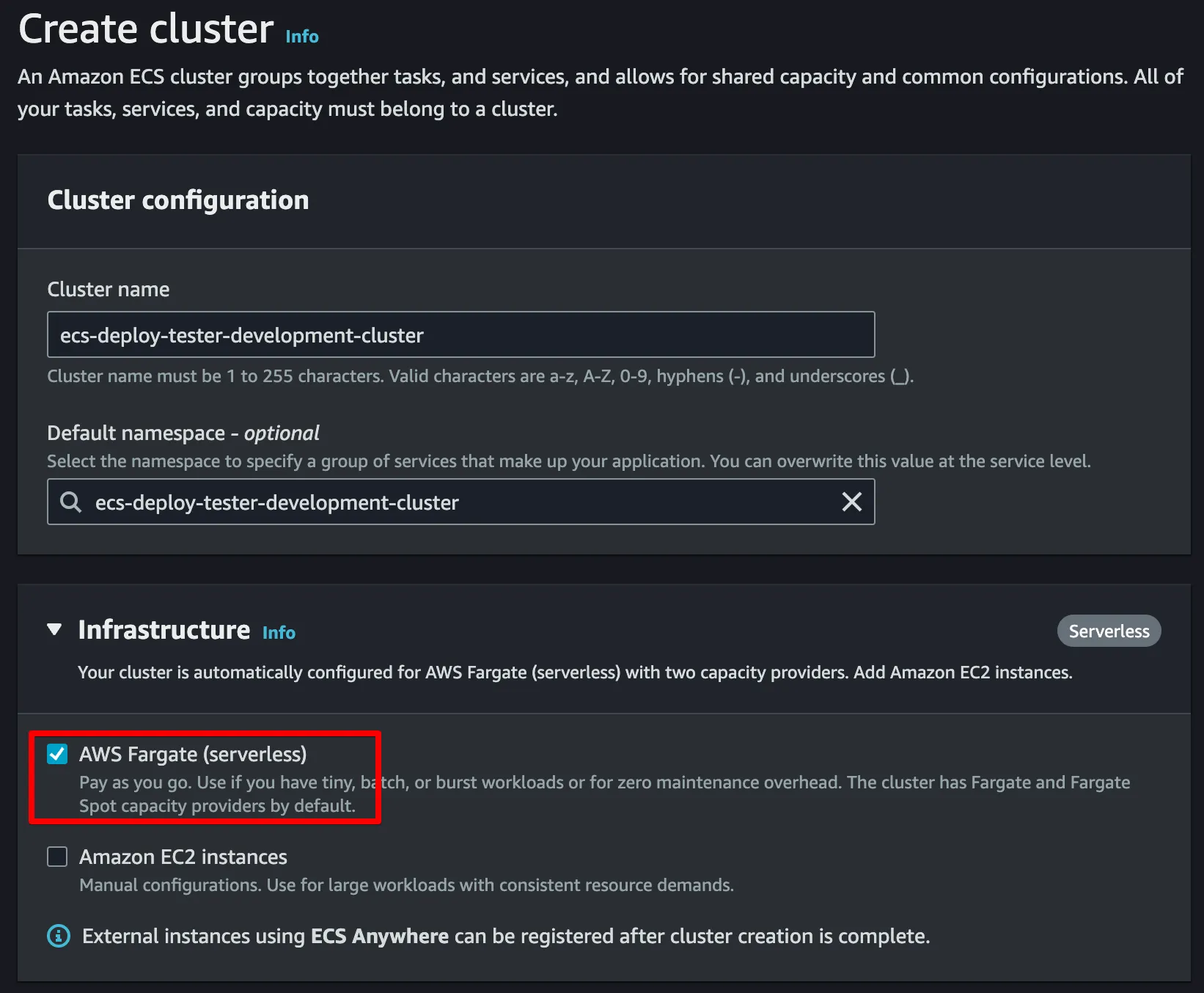Screen dimensions: 1204x993
Task: Click the Serverless badge
Action: click(x=1109, y=631)
